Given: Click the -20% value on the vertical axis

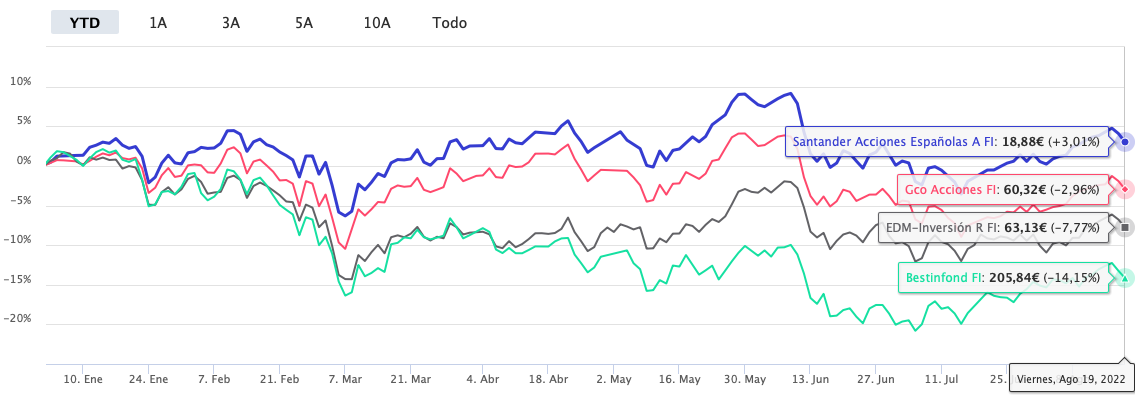Looking at the screenshot, I should coord(19,319).
